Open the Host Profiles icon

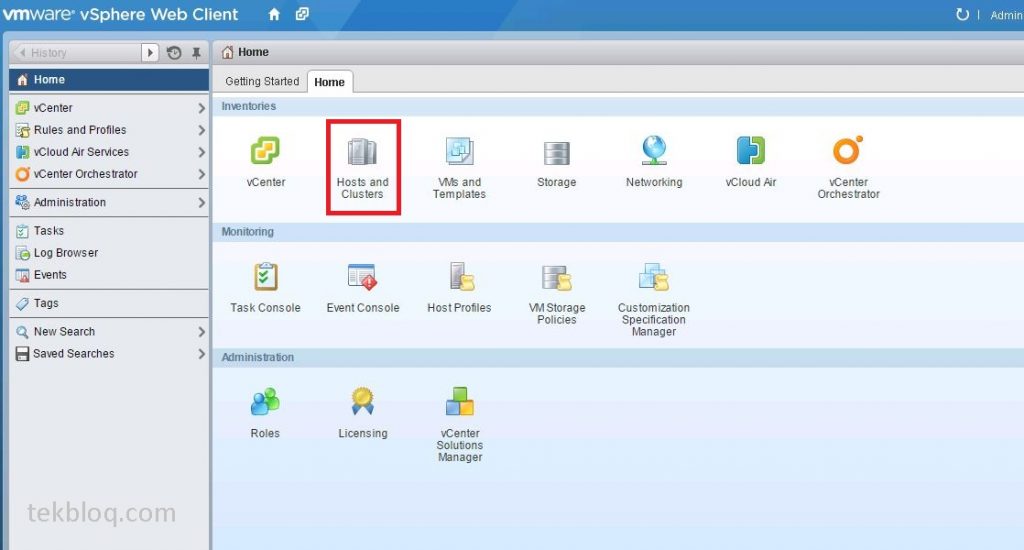coord(460,276)
